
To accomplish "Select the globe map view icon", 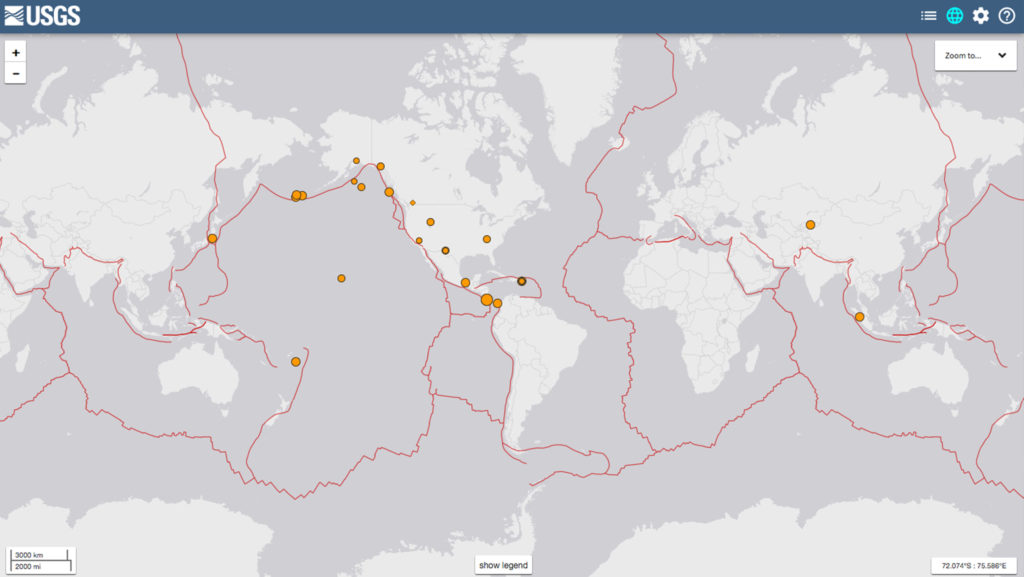I will 954,16.
